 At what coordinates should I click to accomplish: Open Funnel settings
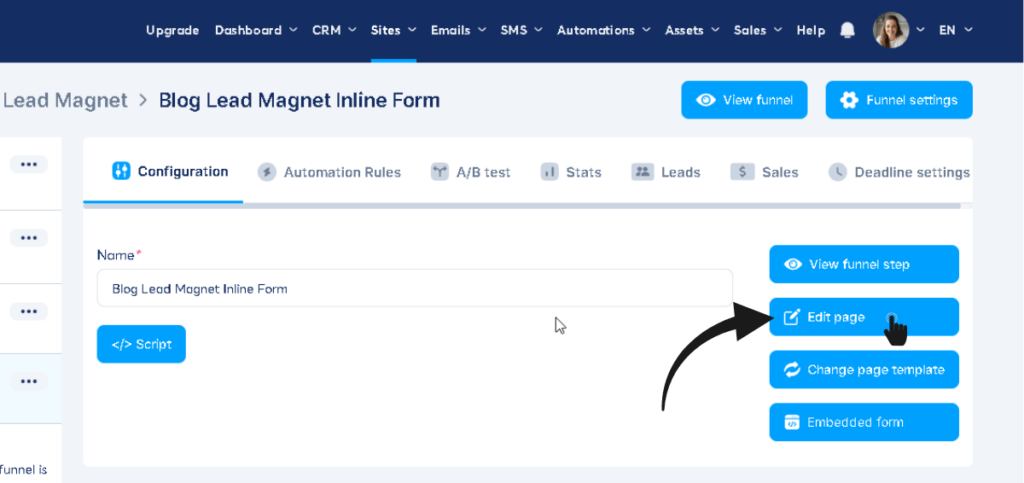pyautogui.click(x=899, y=100)
